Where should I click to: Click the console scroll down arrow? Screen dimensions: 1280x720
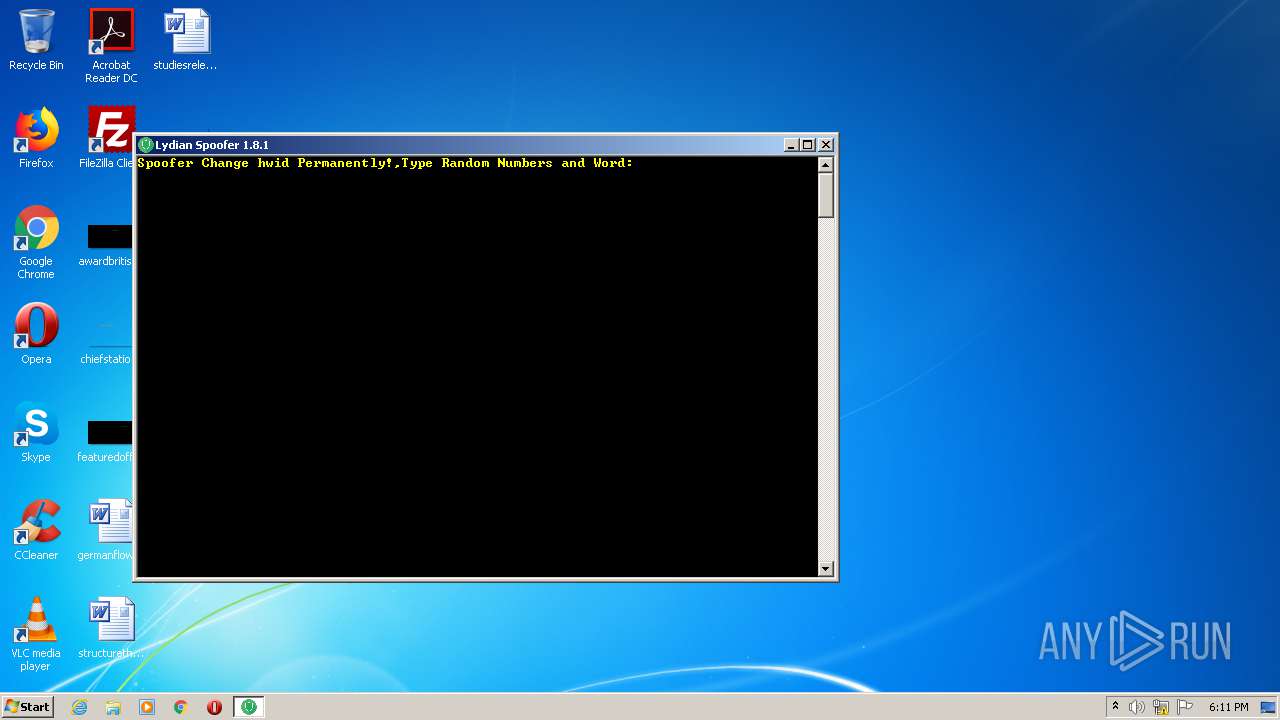[826, 569]
